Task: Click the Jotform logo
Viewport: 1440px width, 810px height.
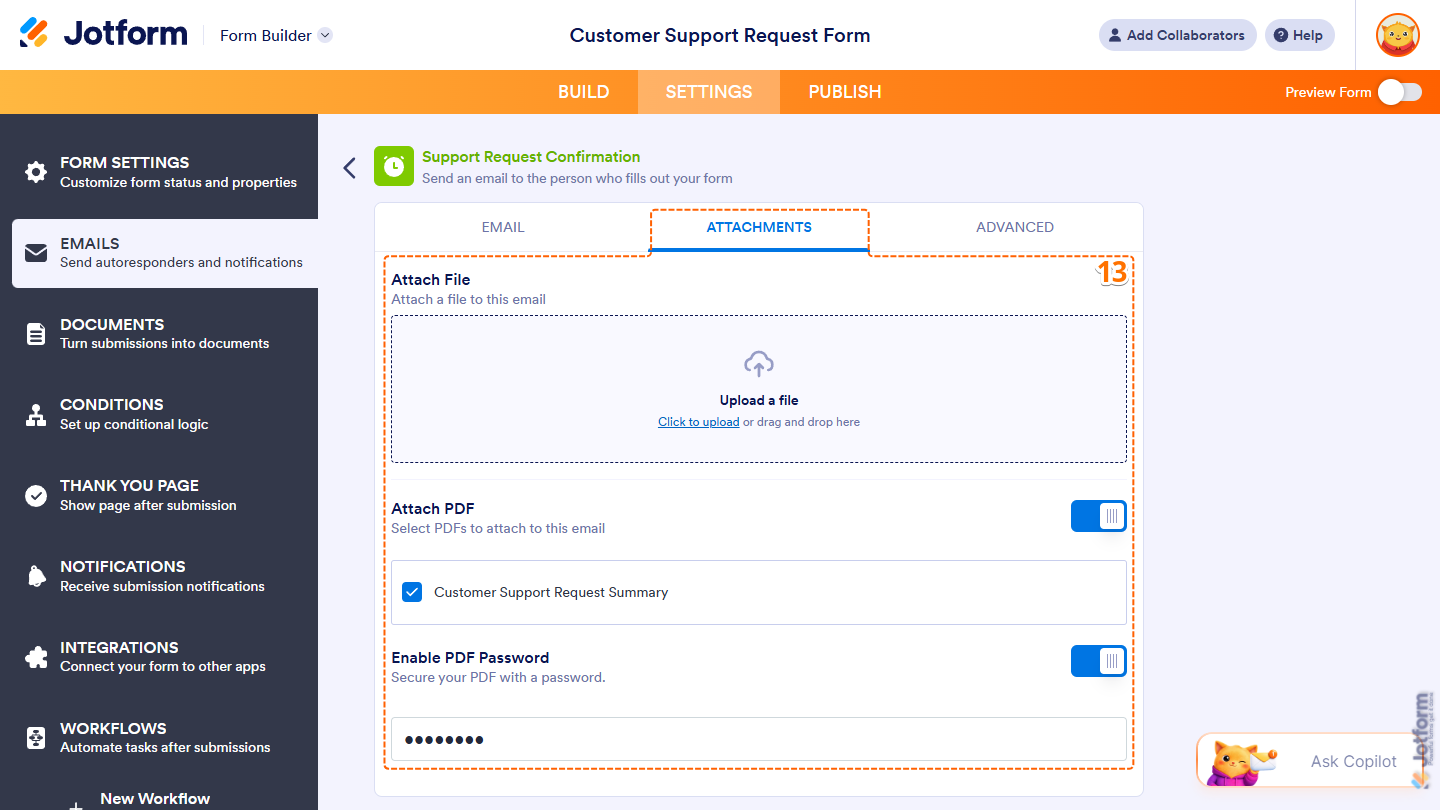Action: click(103, 34)
